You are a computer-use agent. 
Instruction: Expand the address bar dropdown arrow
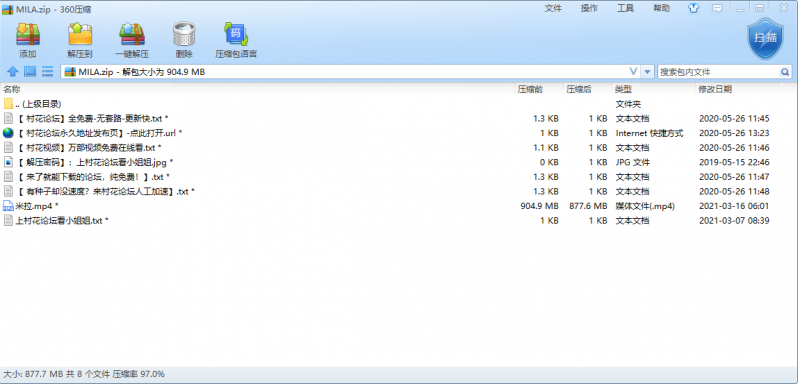(647, 72)
